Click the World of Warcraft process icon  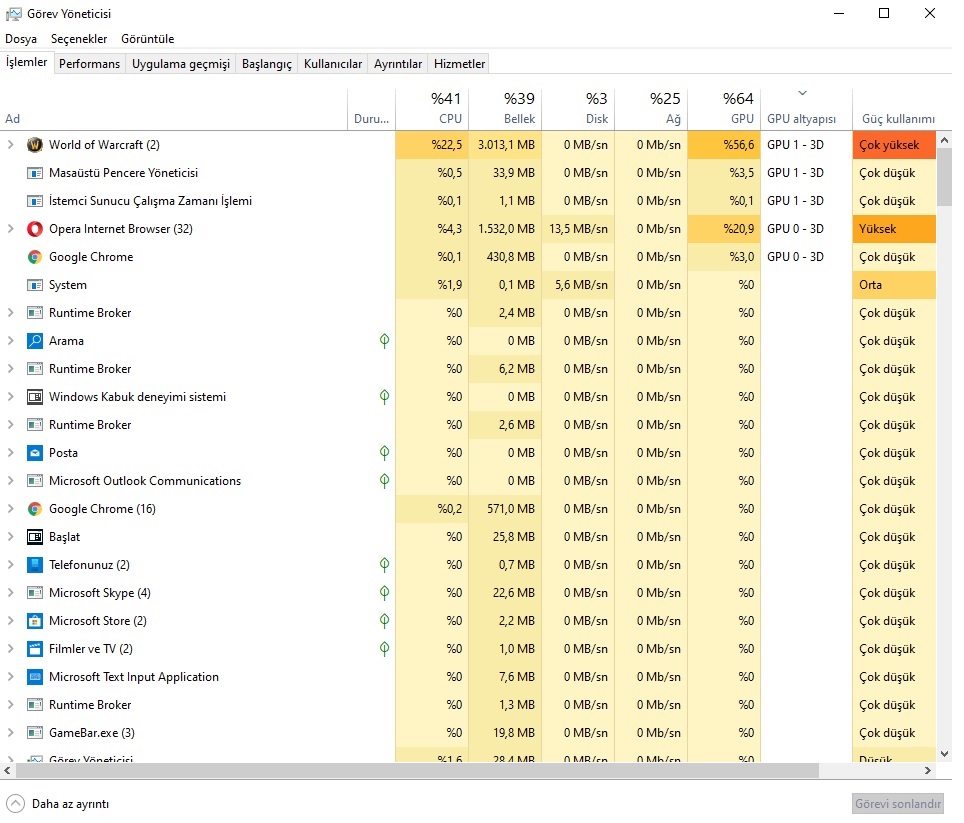[35, 145]
